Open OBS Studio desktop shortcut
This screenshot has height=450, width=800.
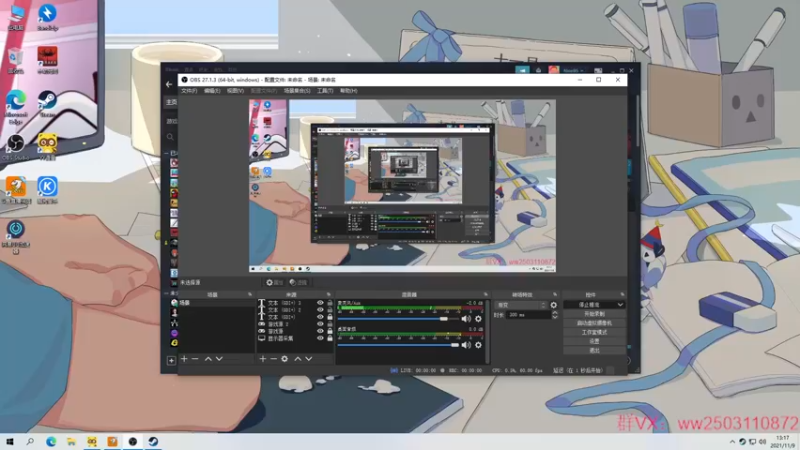[x=15, y=147]
